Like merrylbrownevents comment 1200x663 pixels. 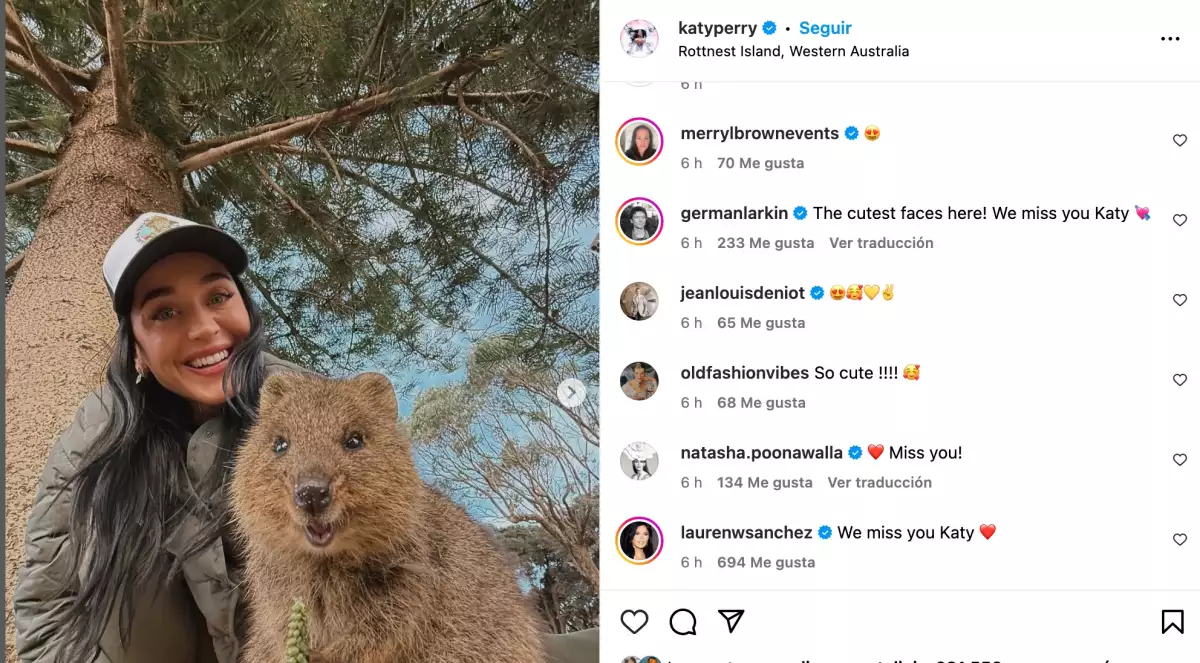tap(1179, 141)
